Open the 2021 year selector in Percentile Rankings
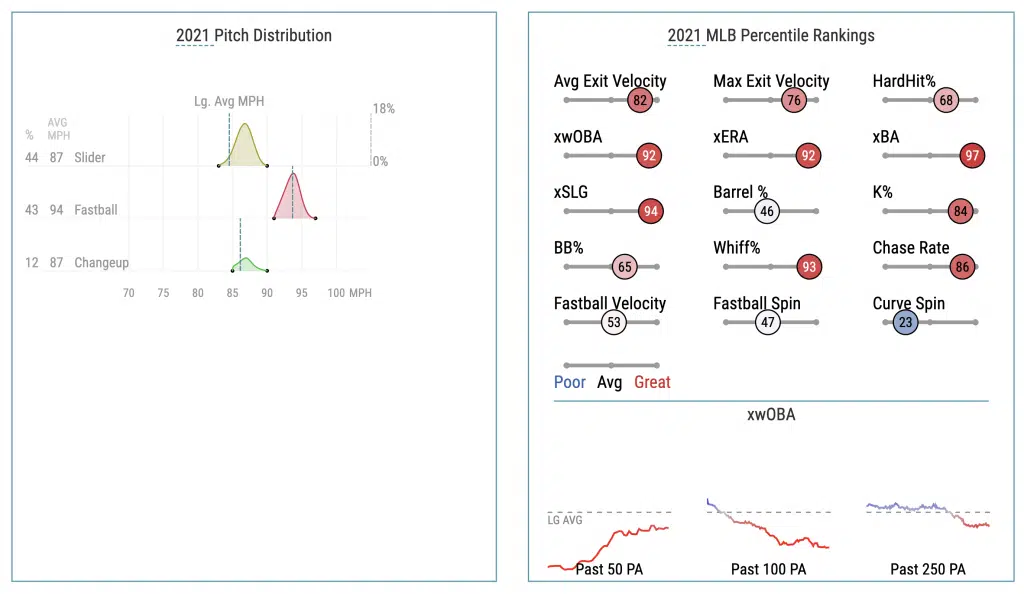 685,36
